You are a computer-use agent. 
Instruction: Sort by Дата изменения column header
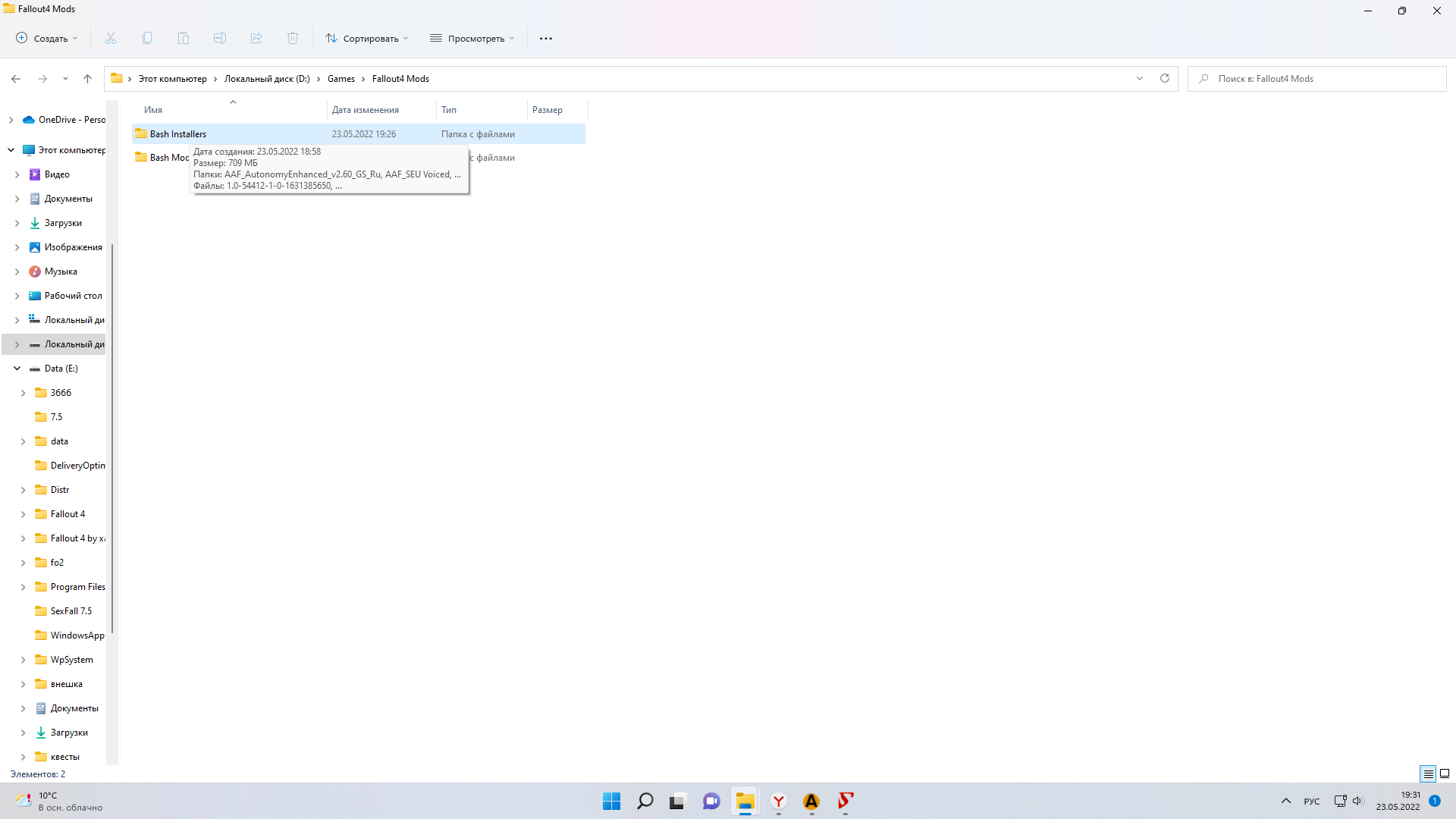tap(366, 110)
